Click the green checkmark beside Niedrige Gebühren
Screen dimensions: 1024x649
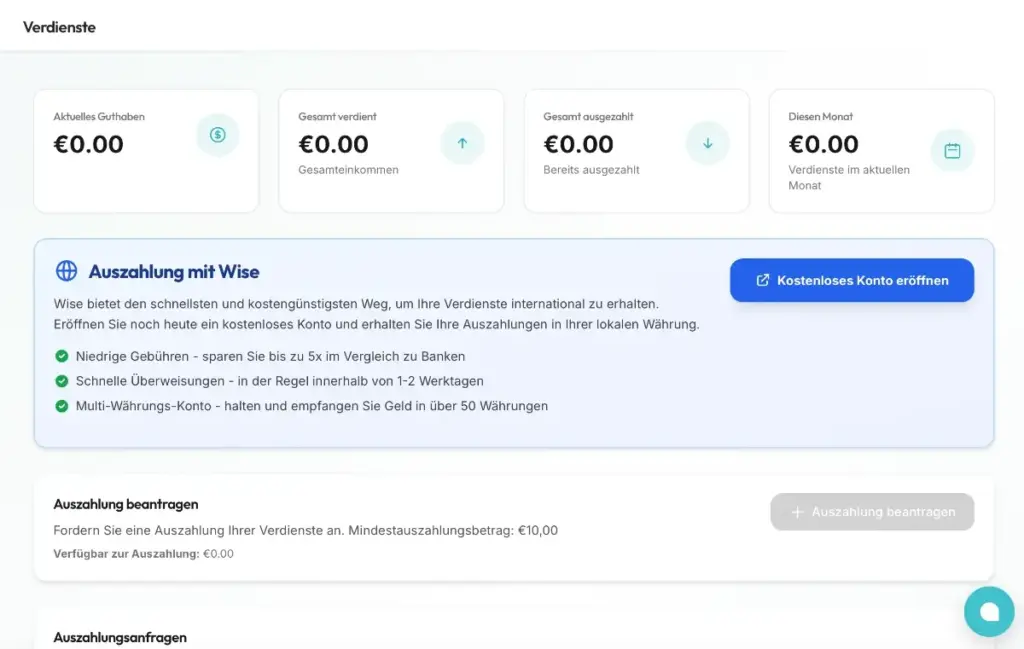click(x=62, y=356)
